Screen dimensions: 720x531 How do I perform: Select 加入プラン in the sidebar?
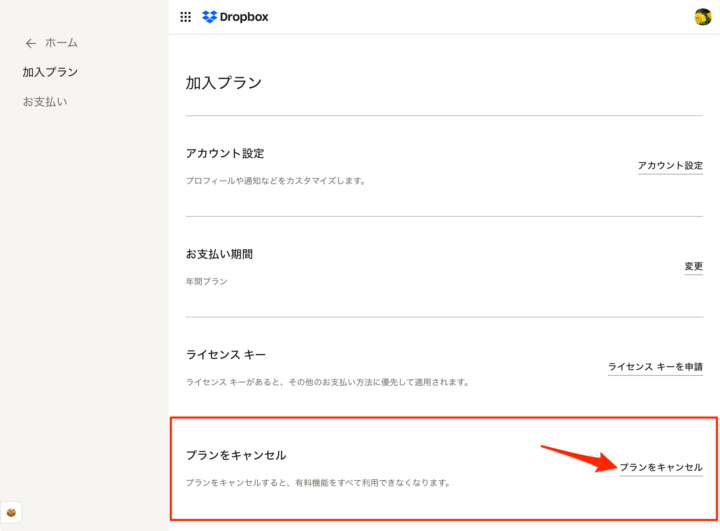50,72
